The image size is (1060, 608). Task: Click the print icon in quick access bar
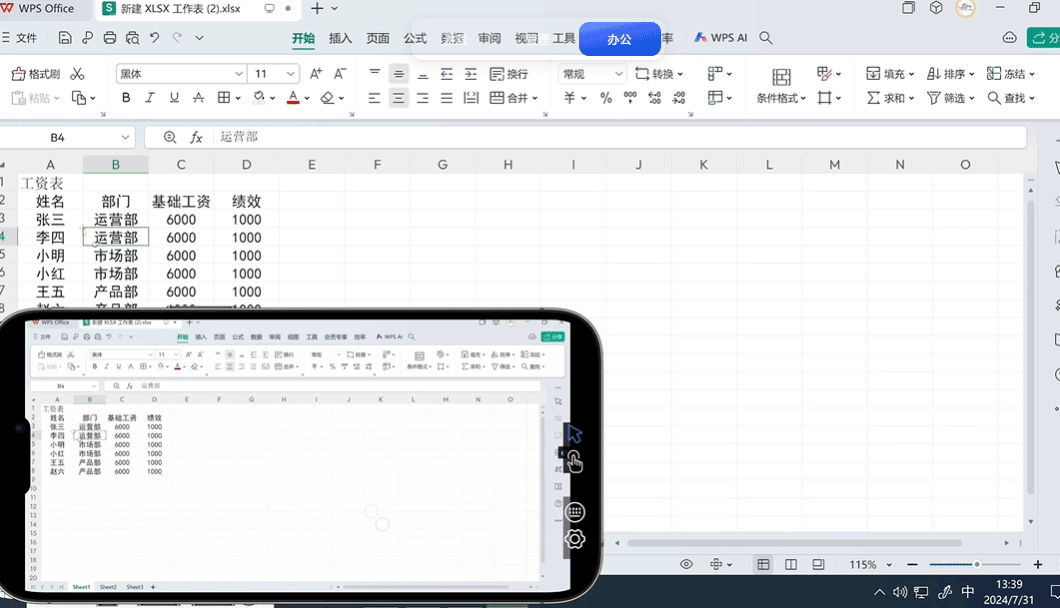click(x=110, y=38)
